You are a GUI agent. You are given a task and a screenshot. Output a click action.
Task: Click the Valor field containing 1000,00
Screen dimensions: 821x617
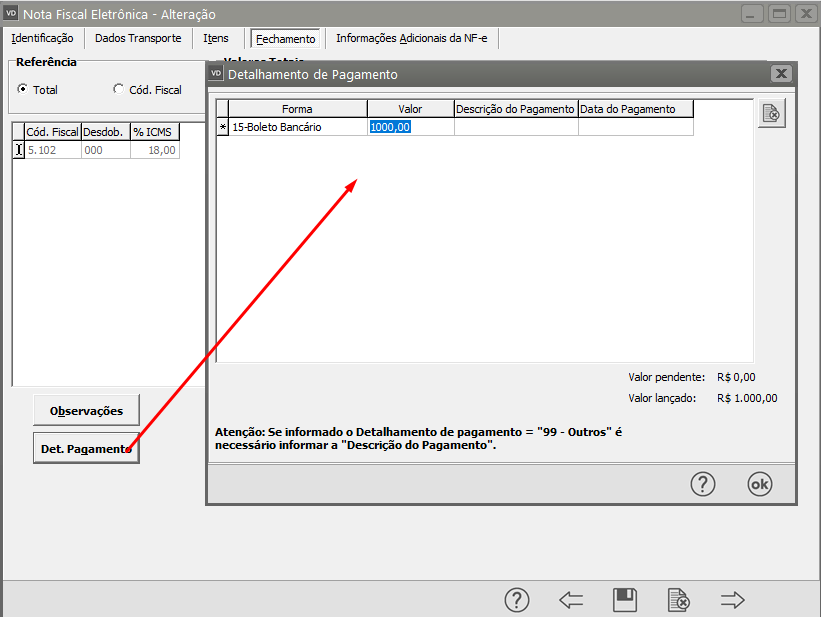(x=410, y=127)
